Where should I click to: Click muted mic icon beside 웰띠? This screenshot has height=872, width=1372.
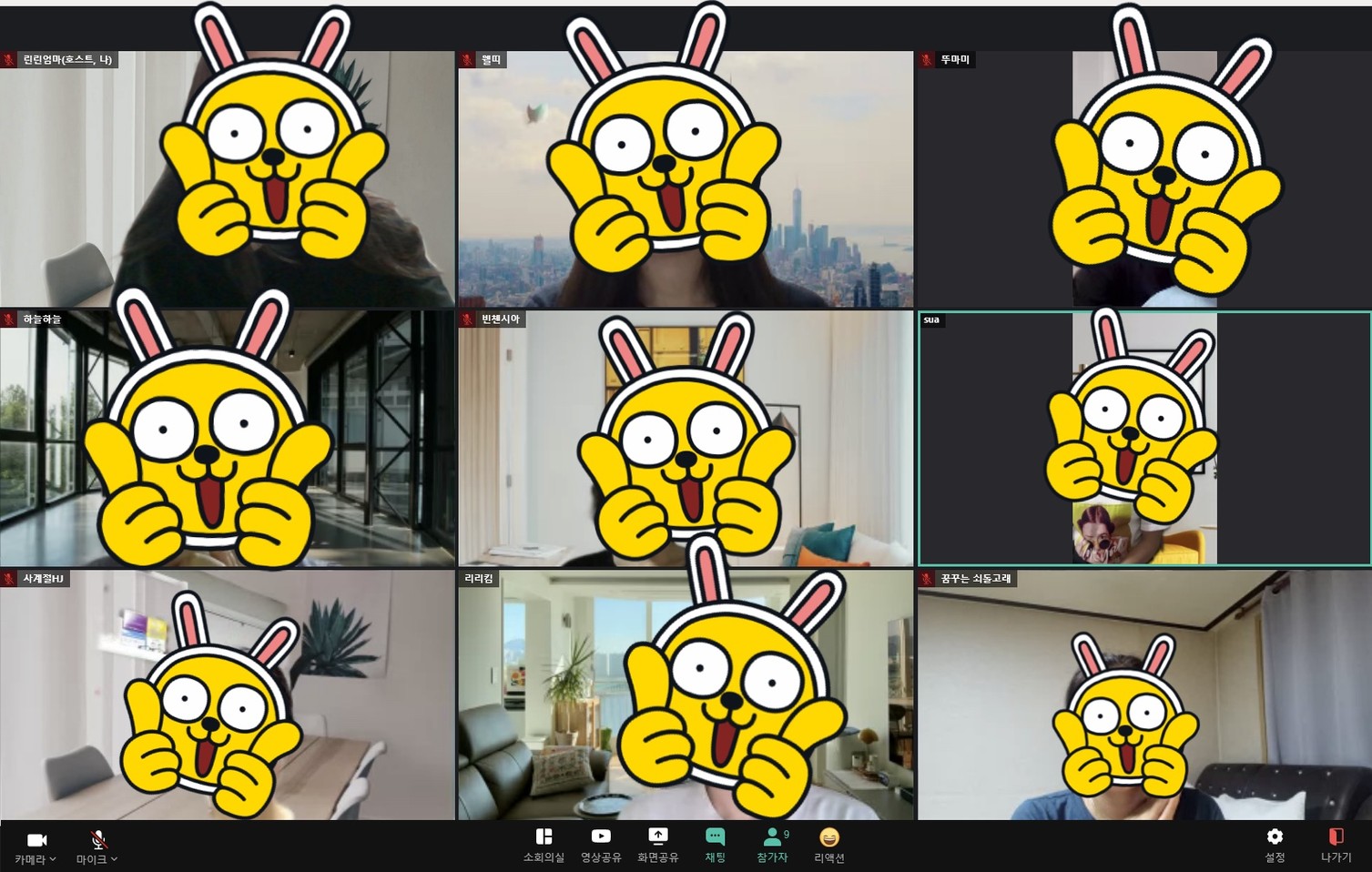468,60
